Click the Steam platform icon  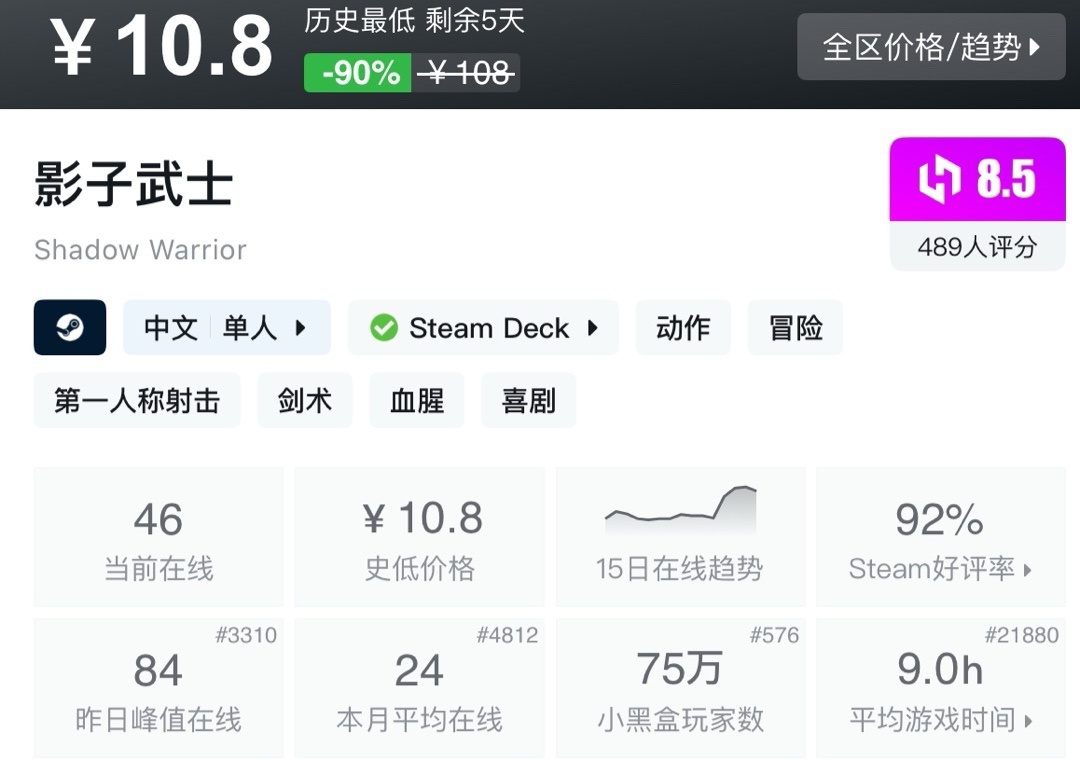[70, 328]
